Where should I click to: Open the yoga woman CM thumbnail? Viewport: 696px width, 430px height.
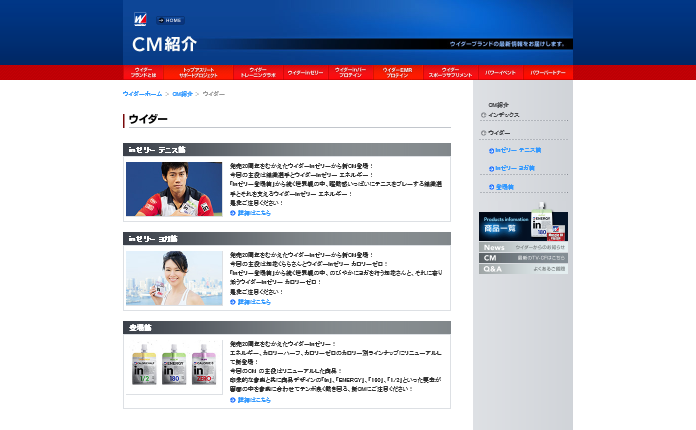[x=174, y=278]
